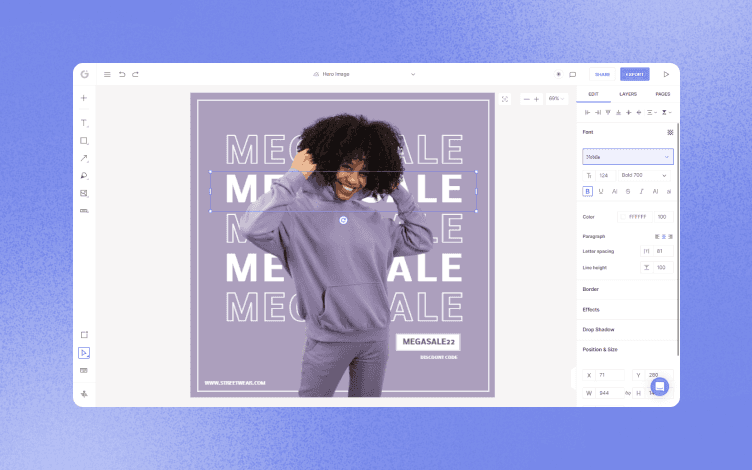The height and width of the screenshot is (470, 752).
Task: Zoom out with the minus icon
Action: (x=527, y=99)
